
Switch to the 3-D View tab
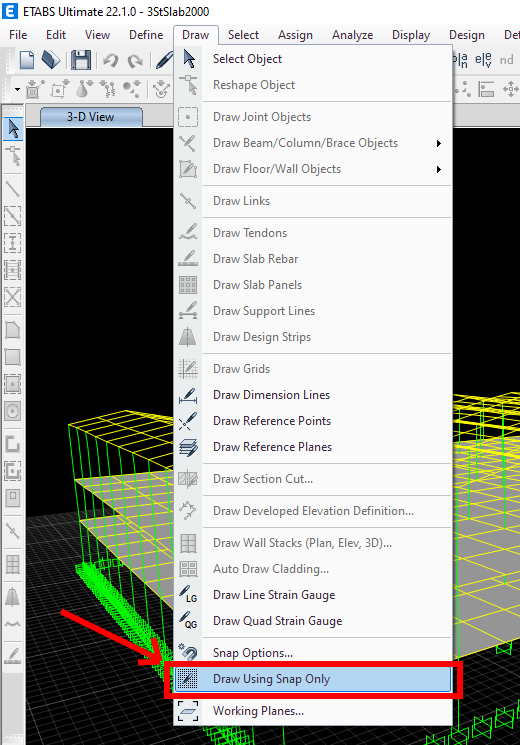click(91, 116)
